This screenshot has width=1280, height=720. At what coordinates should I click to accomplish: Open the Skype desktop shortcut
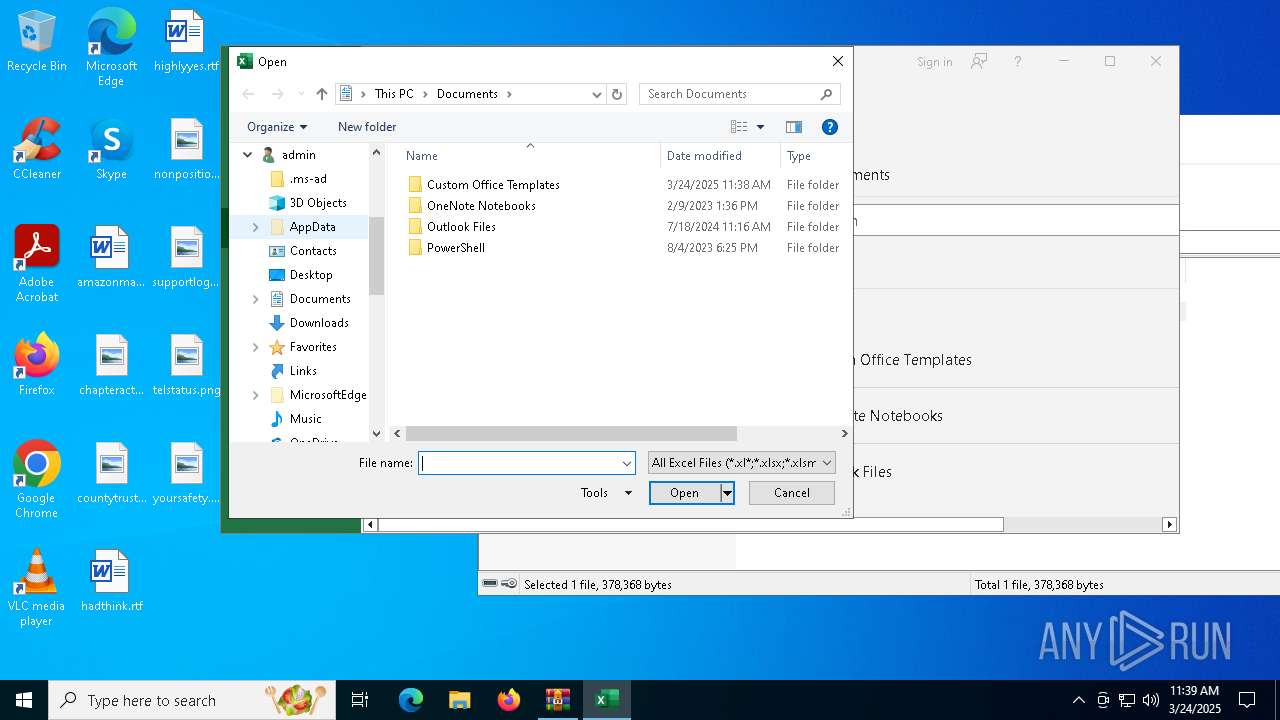point(111,149)
